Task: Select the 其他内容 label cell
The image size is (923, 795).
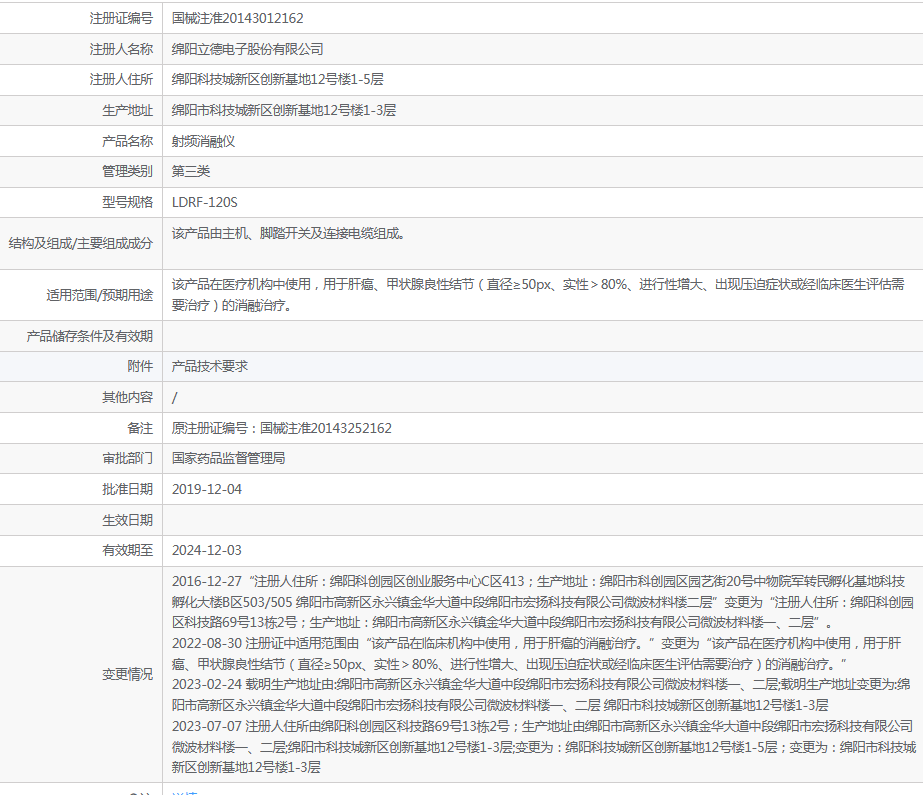Action: pyautogui.click(x=127, y=397)
